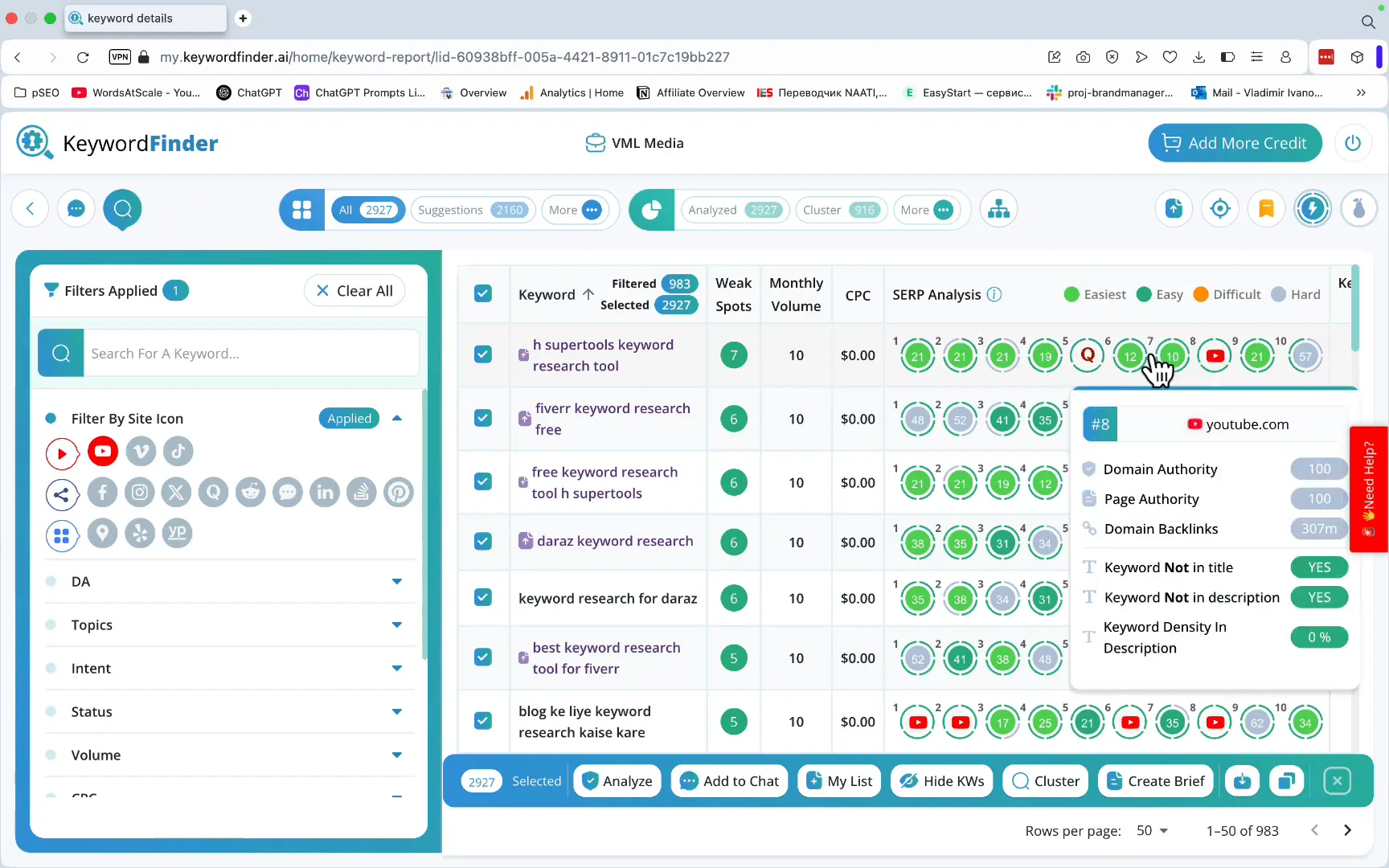Click the pie chart analysis icon
Image resolution: width=1389 pixels, height=868 pixels.
coord(652,210)
